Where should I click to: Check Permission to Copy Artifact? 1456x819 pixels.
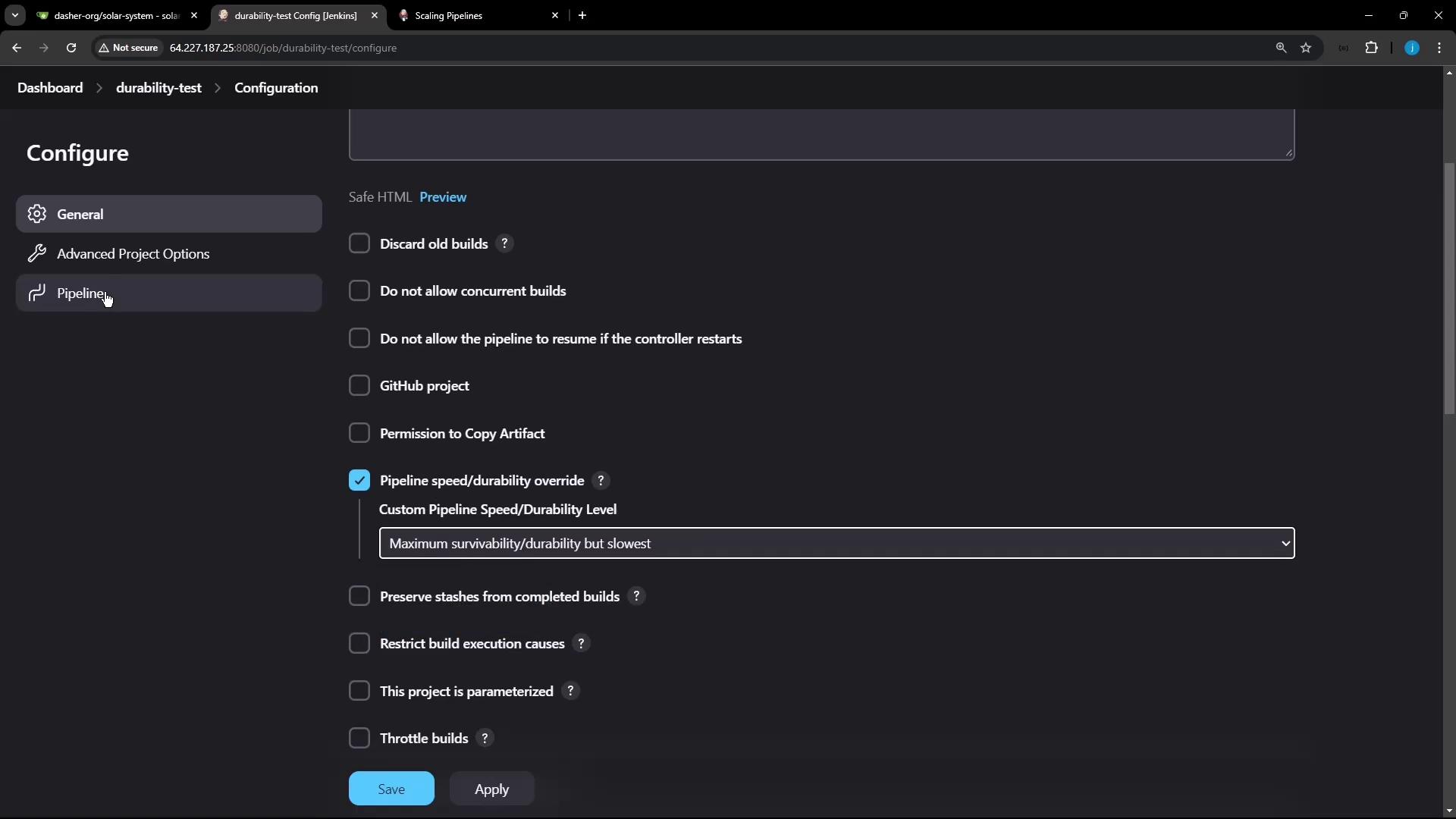[359, 433]
